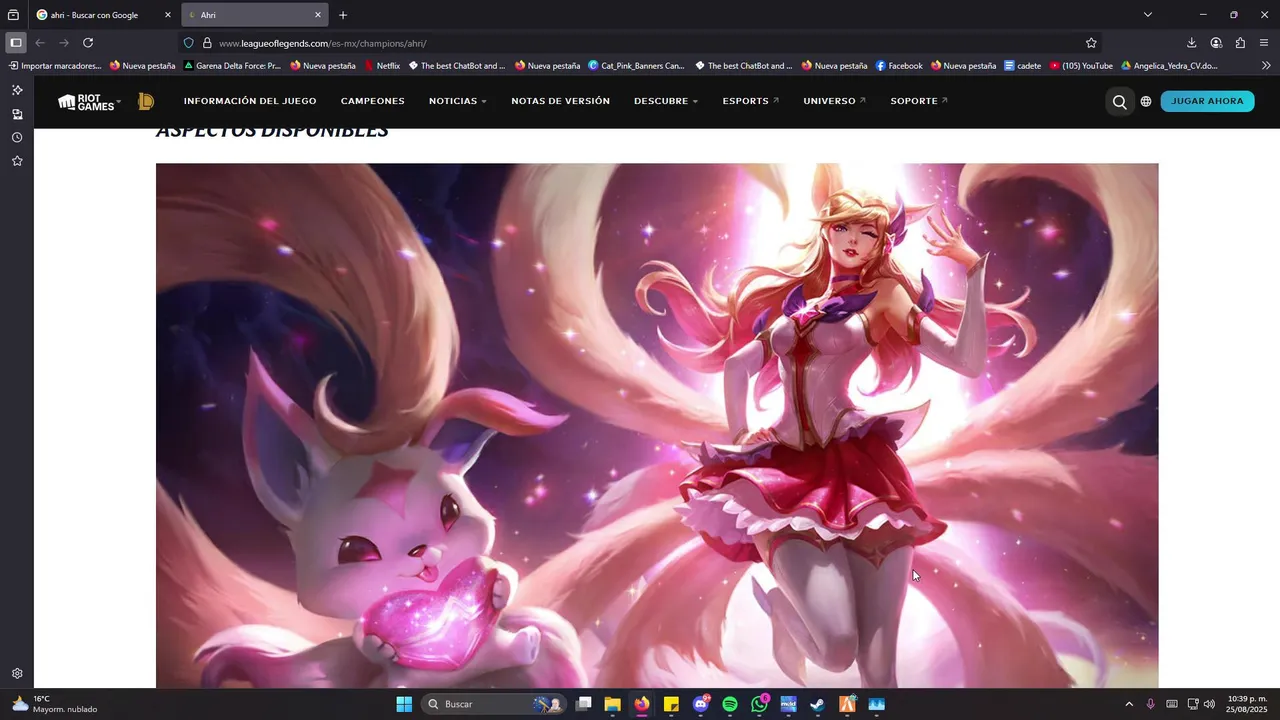Screen dimensions: 1280x720
Task: Open the cadete bookmark
Action: tap(1023, 66)
